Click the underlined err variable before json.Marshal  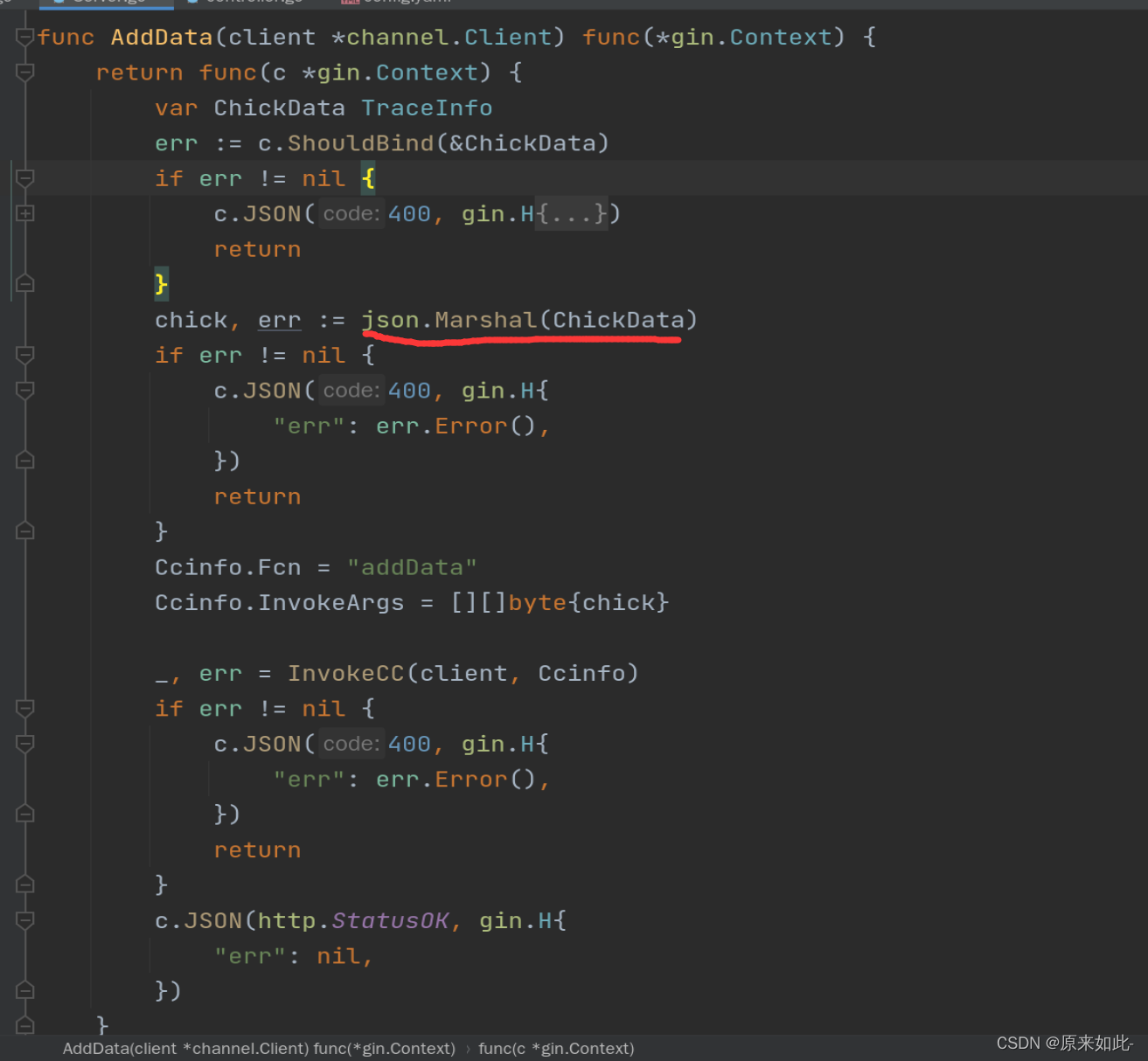(279, 320)
